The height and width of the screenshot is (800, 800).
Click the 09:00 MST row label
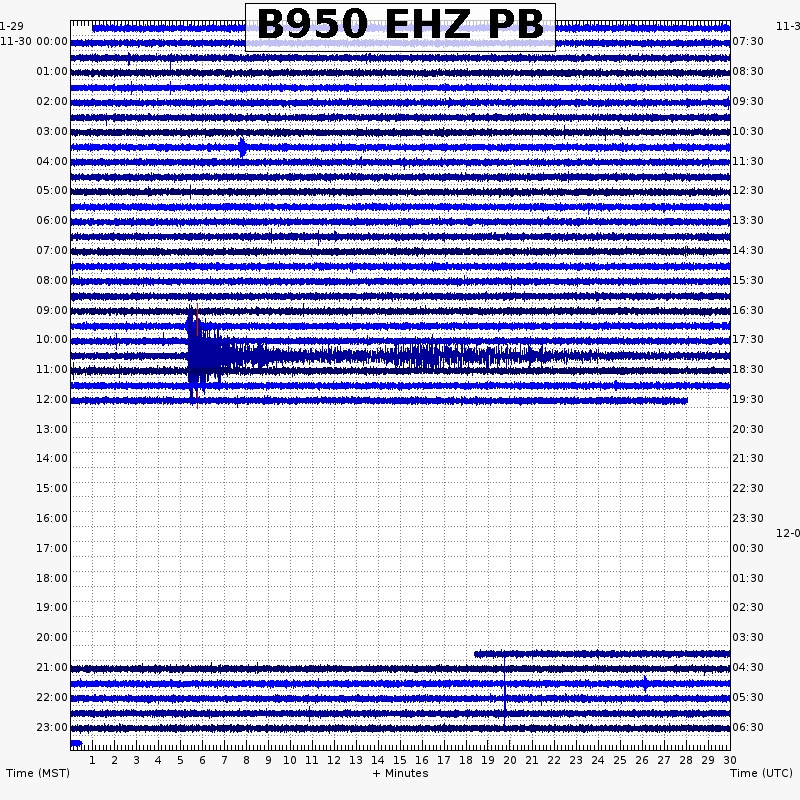pyautogui.click(x=52, y=310)
